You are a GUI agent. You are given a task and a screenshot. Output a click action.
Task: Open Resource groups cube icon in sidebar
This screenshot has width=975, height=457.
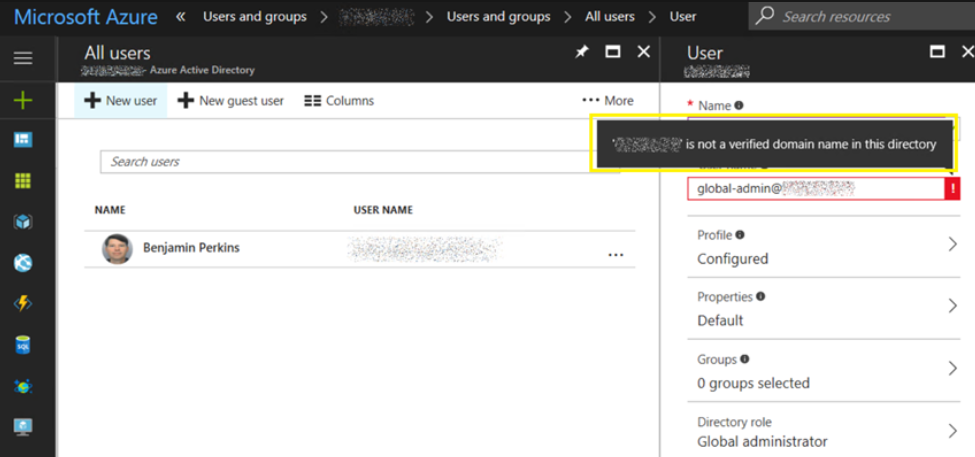coord(22,222)
